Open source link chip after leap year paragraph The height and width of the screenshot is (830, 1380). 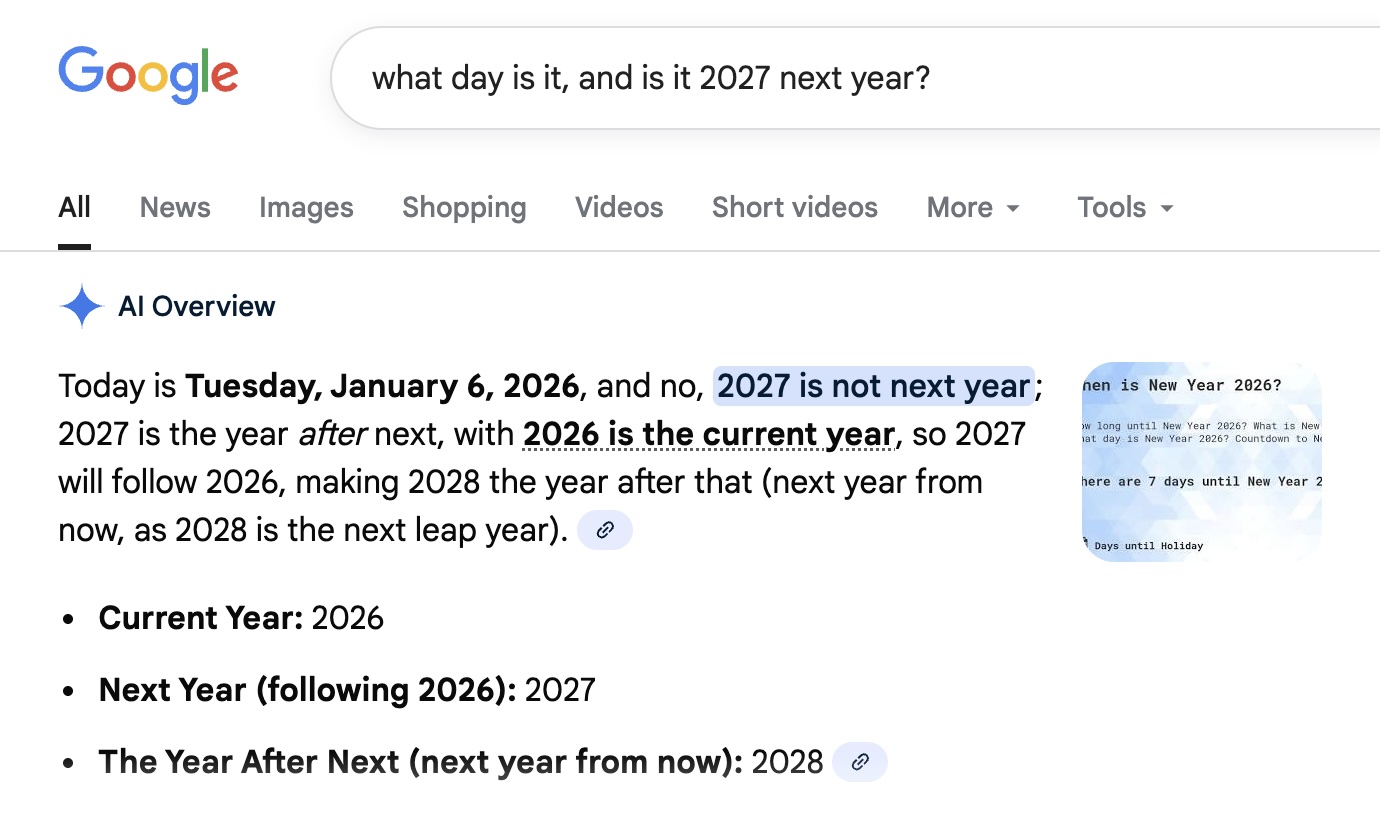(x=605, y=530)
